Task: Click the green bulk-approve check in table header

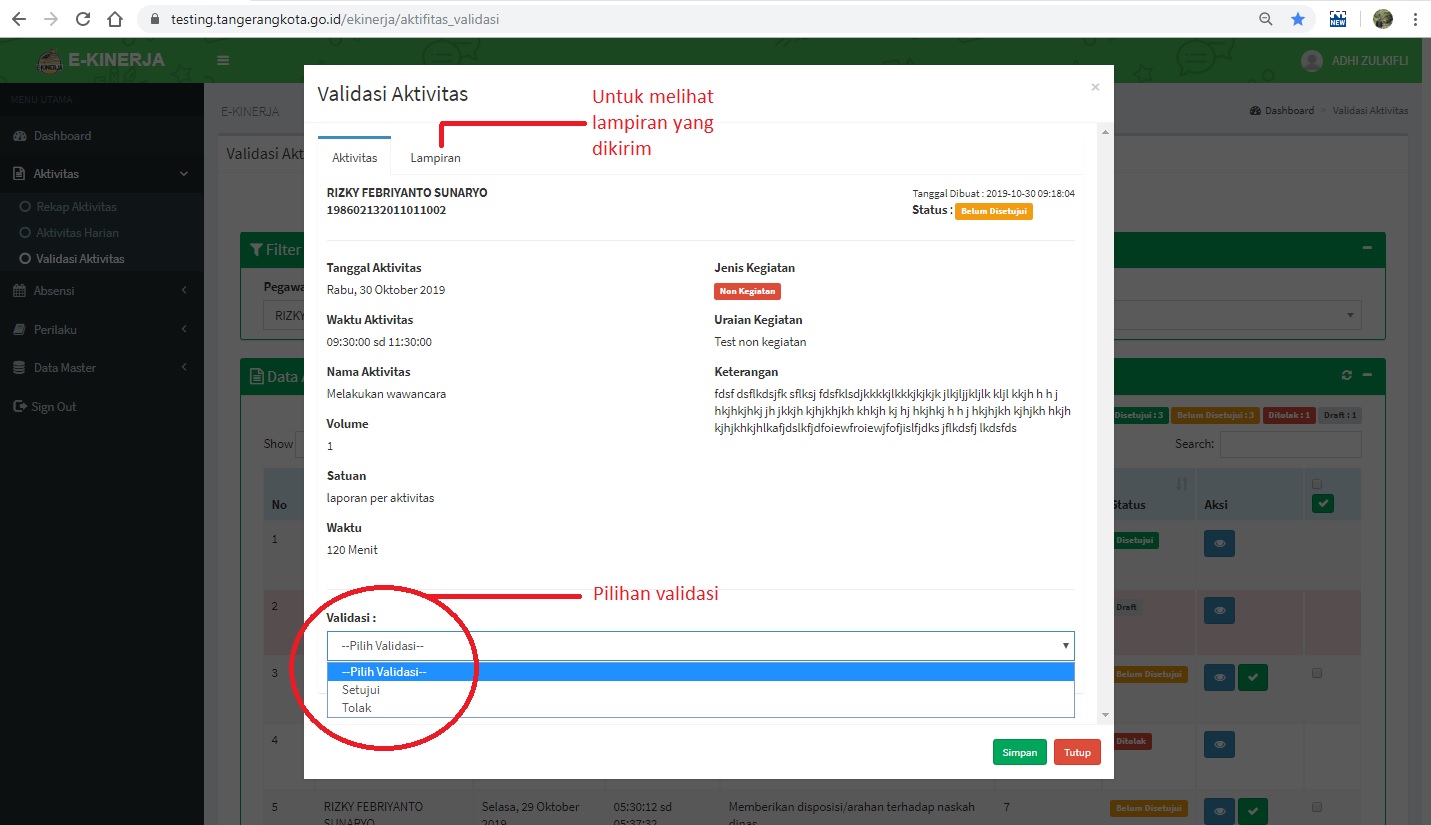Action: click(x=1322, y=504)
